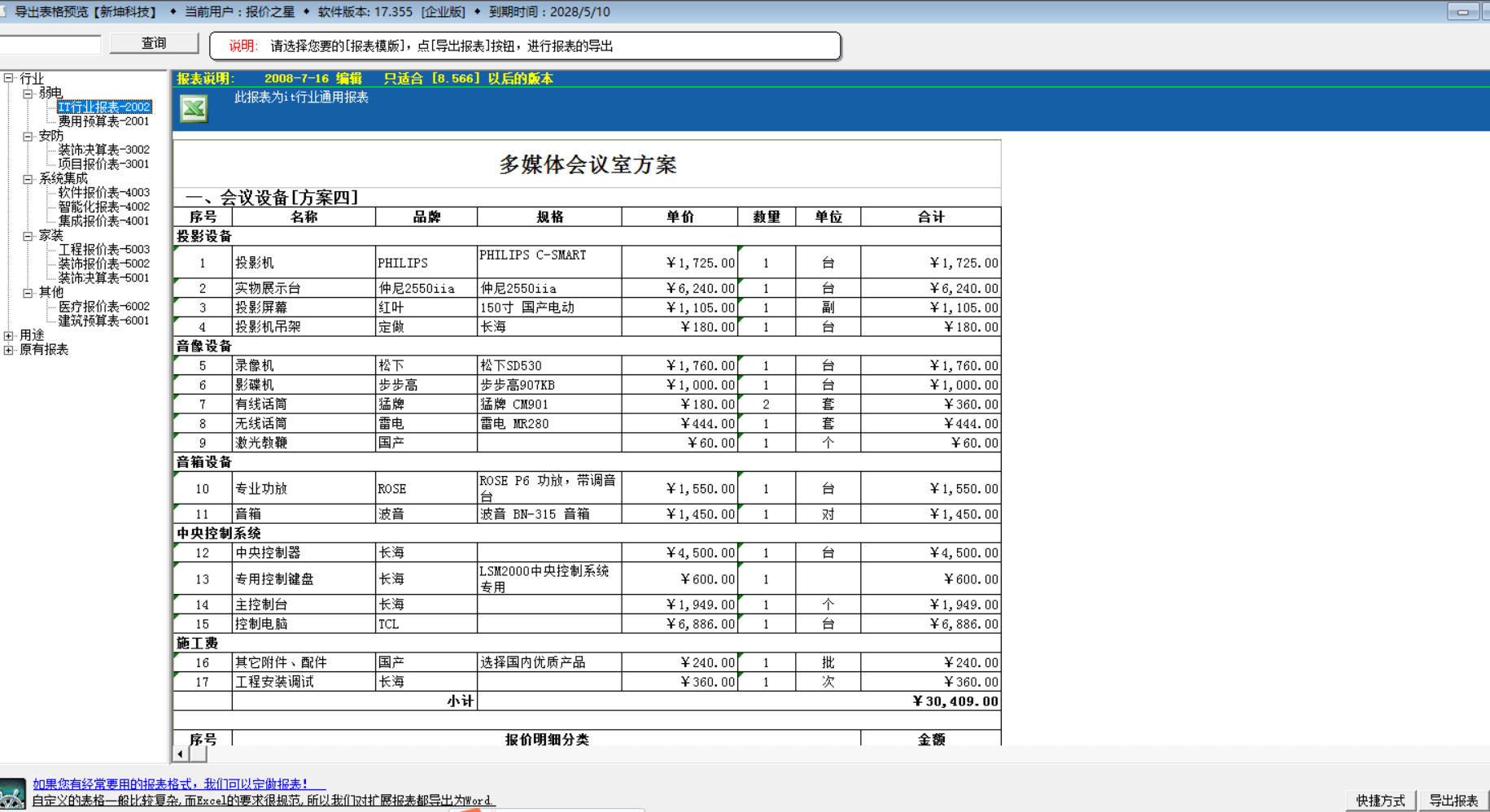Image resolution: width=1490 pixels, height=812 pixels.
Task: Select 费用预算表-2001 template
Action: point(104,121)
